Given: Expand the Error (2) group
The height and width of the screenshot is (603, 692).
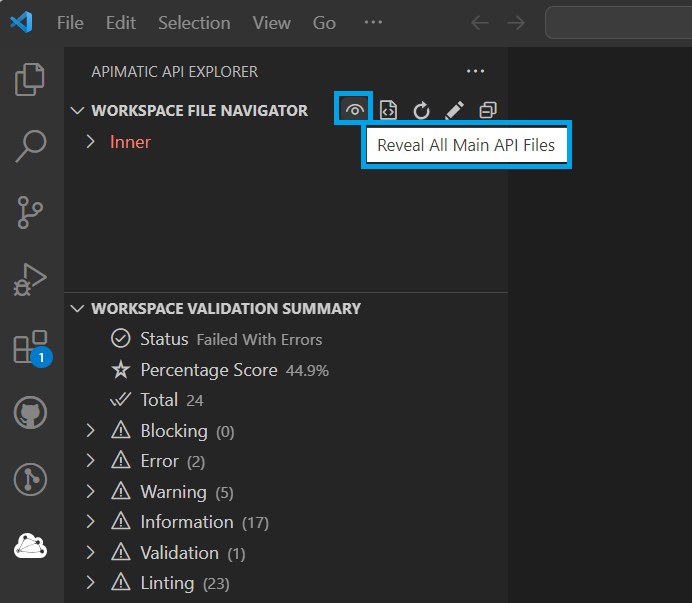Looking at the screenshot, I should pyautogui.click(x=90, y=461).
